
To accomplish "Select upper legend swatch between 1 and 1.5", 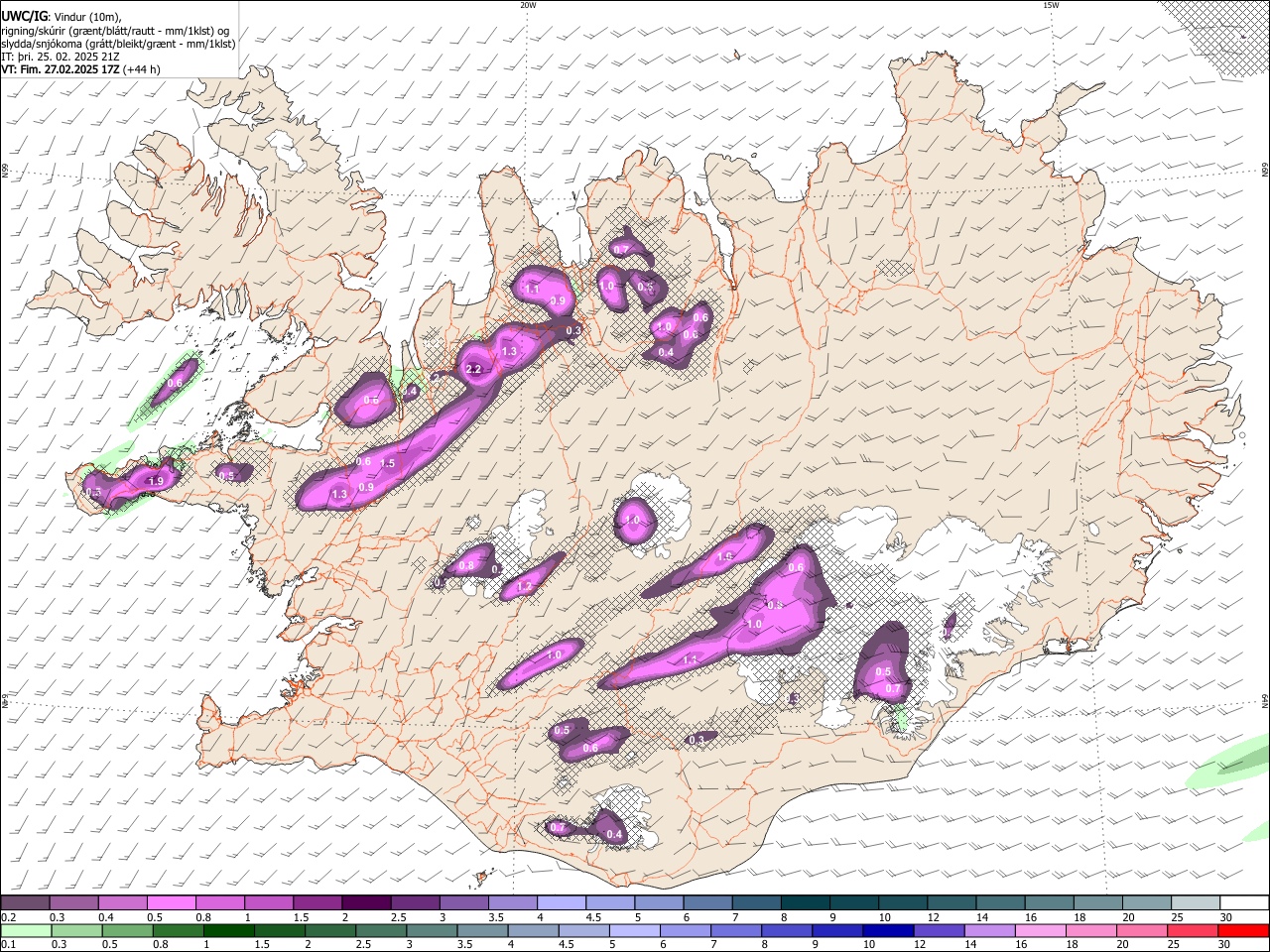I will [x=268, y=903].
